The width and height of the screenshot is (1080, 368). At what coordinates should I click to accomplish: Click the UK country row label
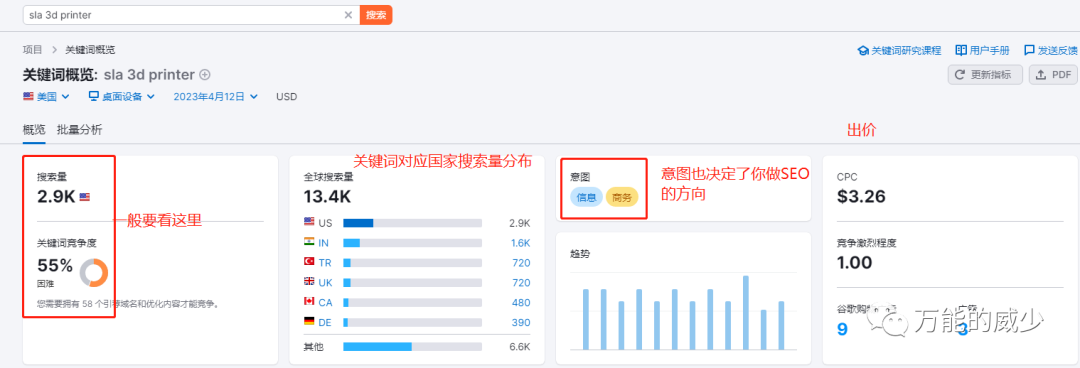(325, 283)
